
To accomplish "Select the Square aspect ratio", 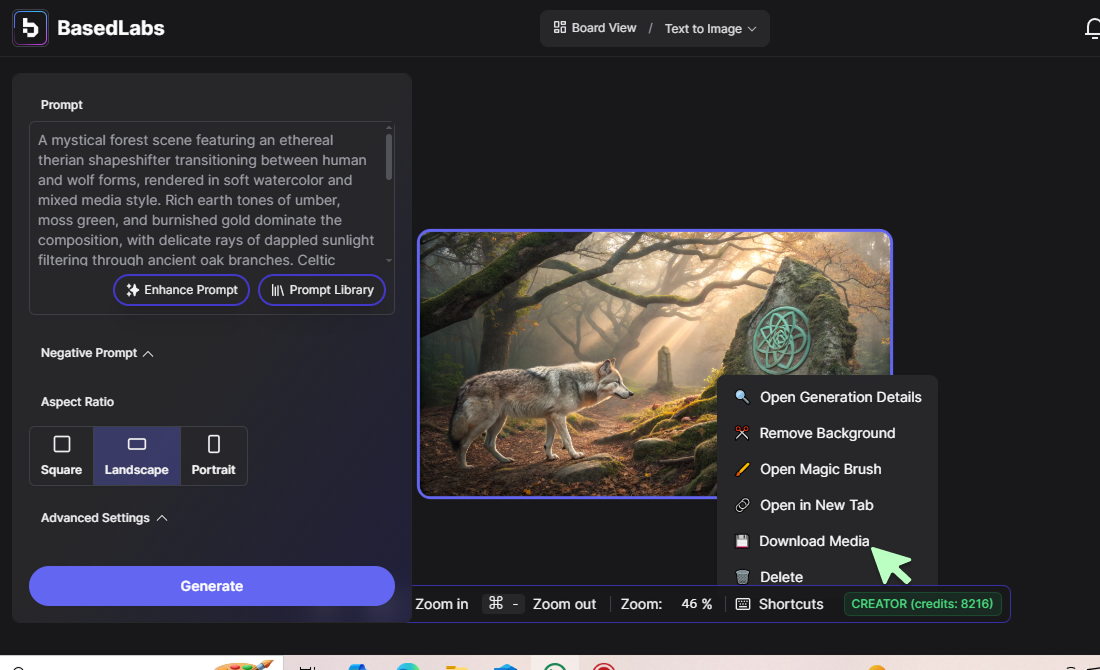I will click(x=61, y=456).
